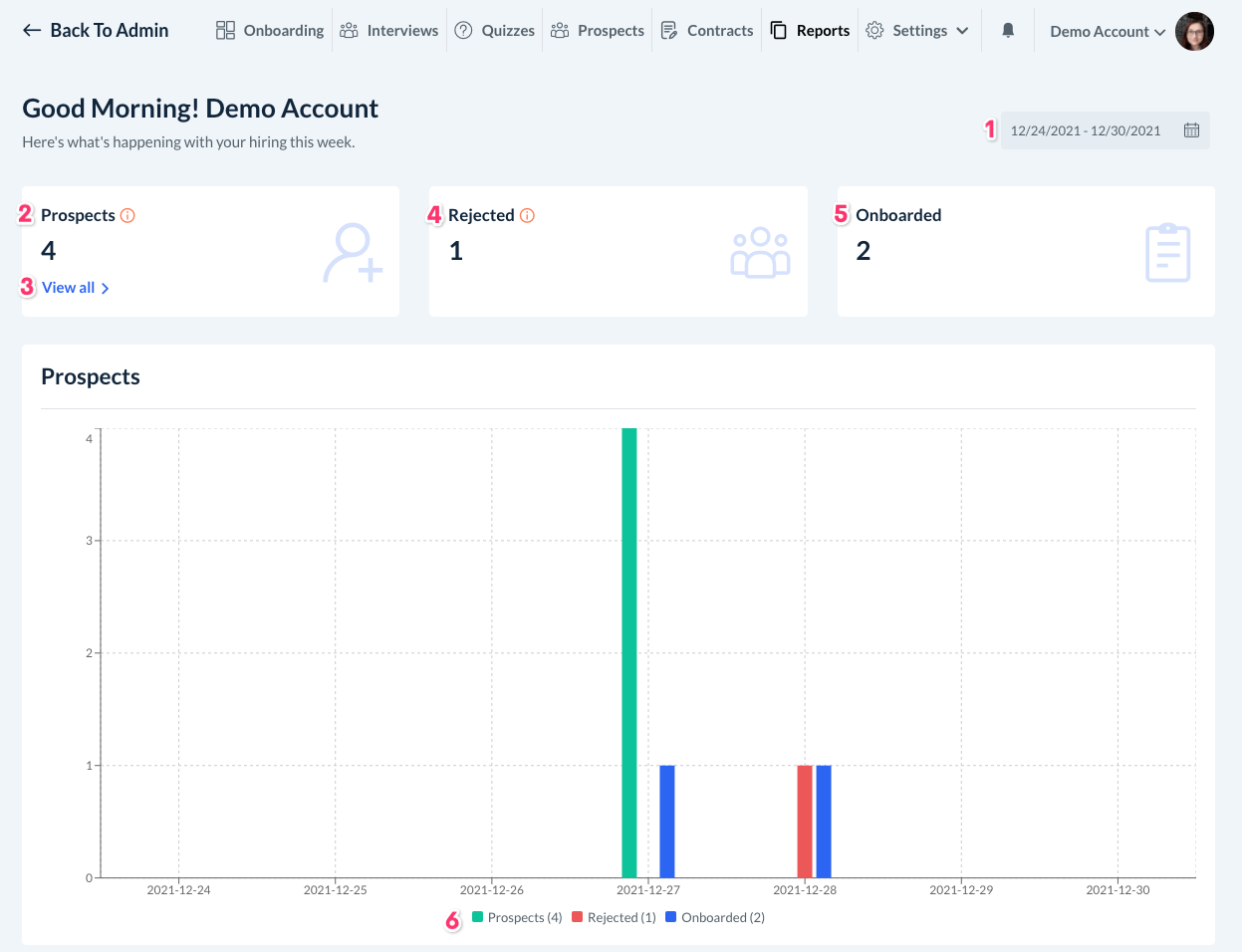Click the green Prospects bar on 2021-12-27
This screenshot has width=1242, height=952.
pyautogui.click(x=628, y=652)
